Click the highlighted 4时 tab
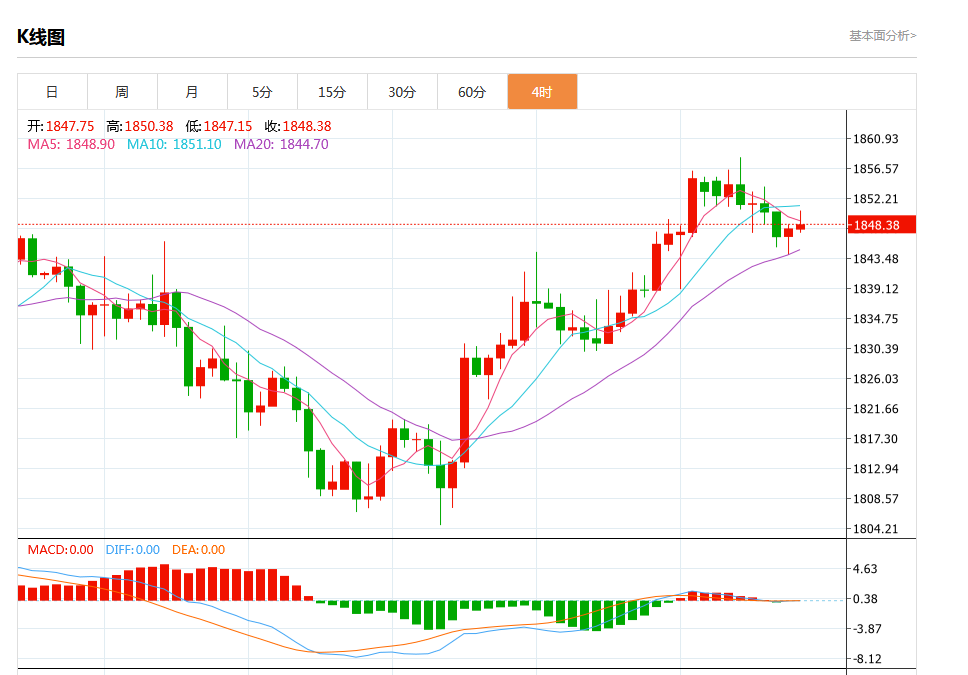 pos(542,92)
